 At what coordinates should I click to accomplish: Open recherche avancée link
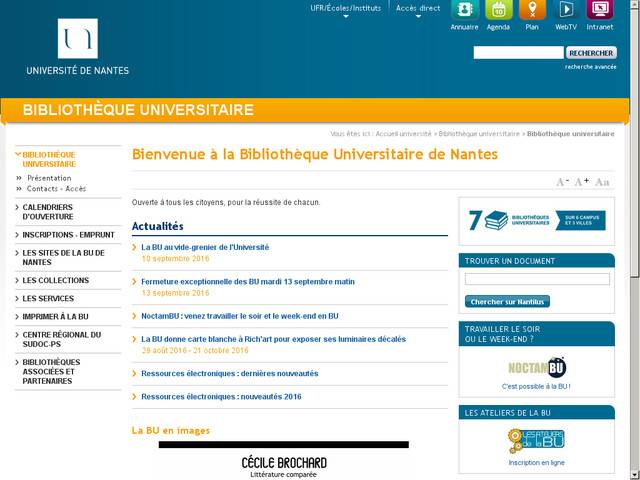pyautogui.click(x=591, y=67)
